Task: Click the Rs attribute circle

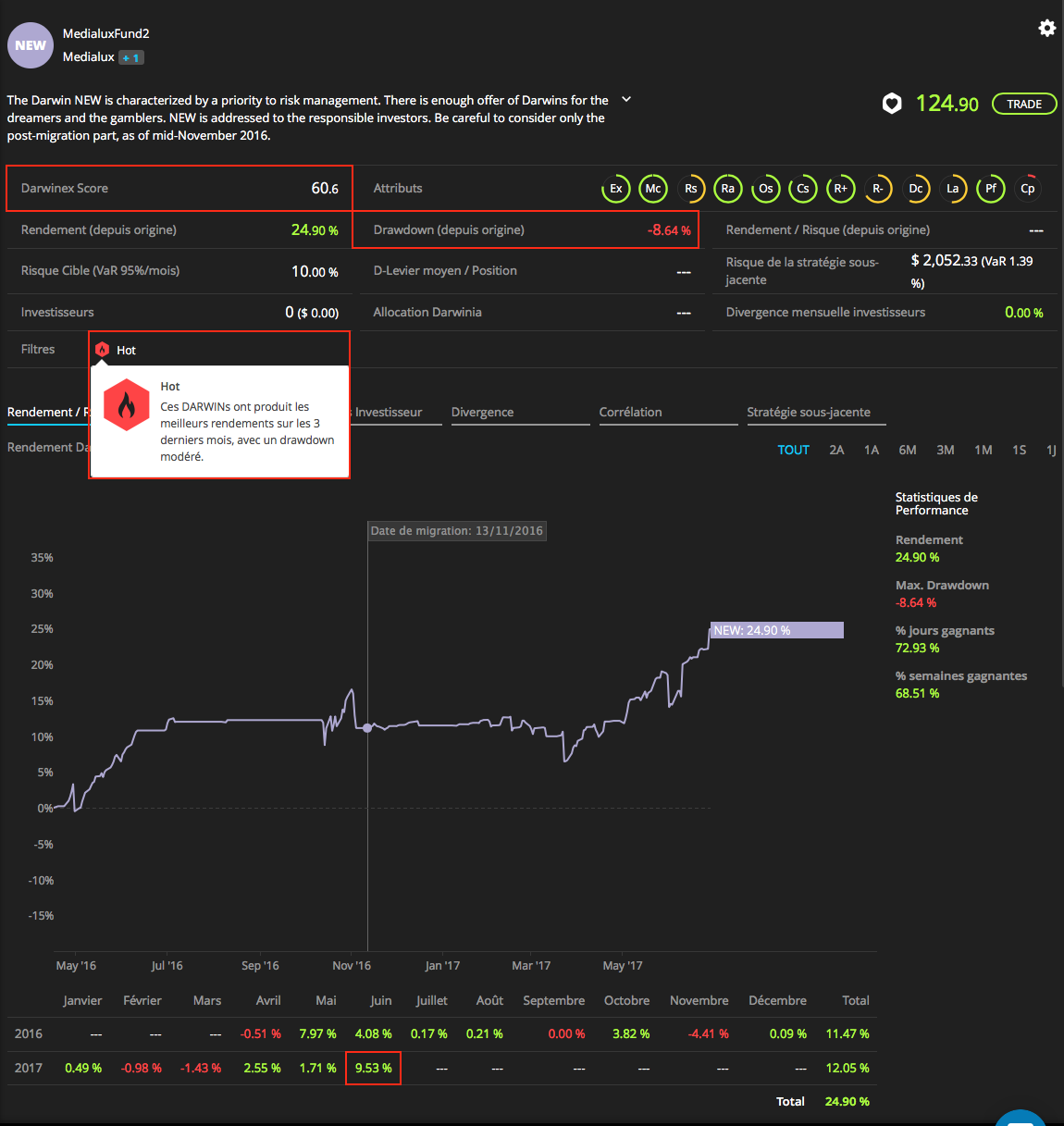Action: coord(691,189)
